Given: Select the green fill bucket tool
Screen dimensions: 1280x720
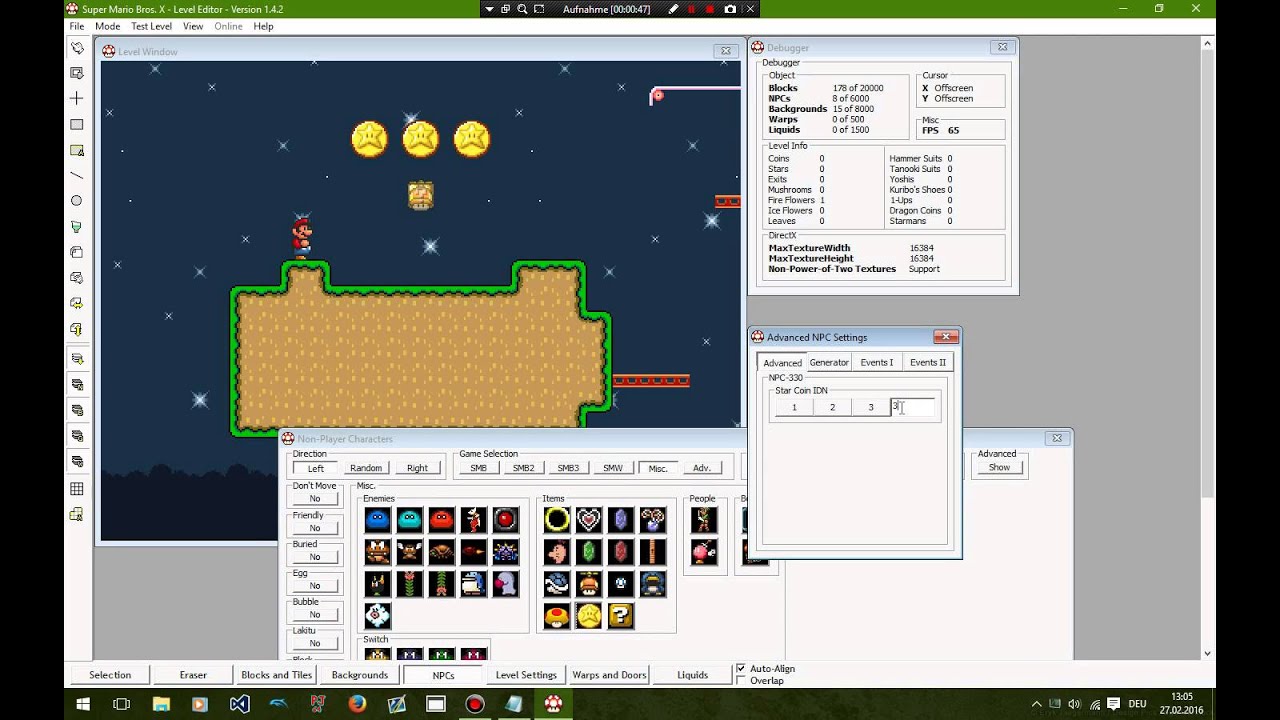Looking at the screenshot, I should pyautogui.click(x=77, y=227).
